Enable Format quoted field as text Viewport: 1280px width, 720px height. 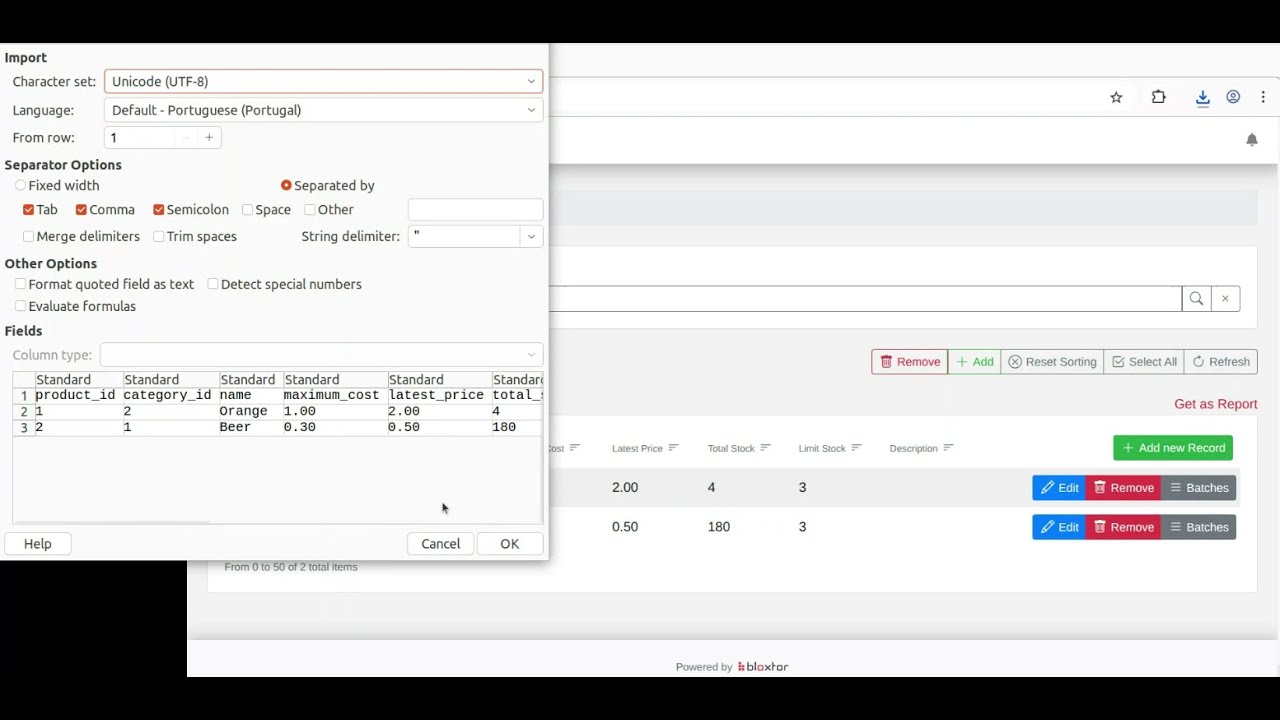[20, 284]
